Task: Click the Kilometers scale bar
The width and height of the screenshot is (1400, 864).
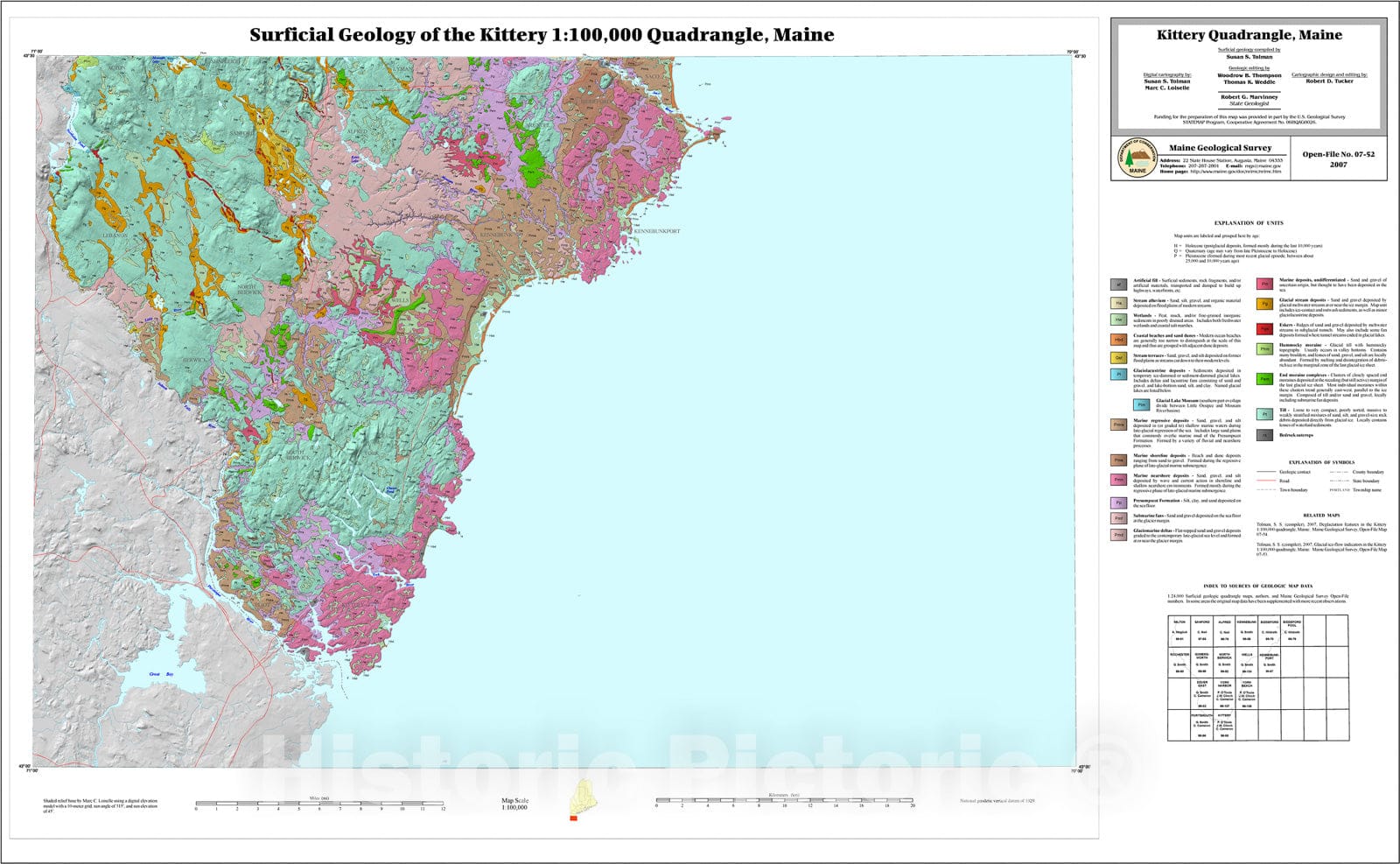Action: pos(784,801)
